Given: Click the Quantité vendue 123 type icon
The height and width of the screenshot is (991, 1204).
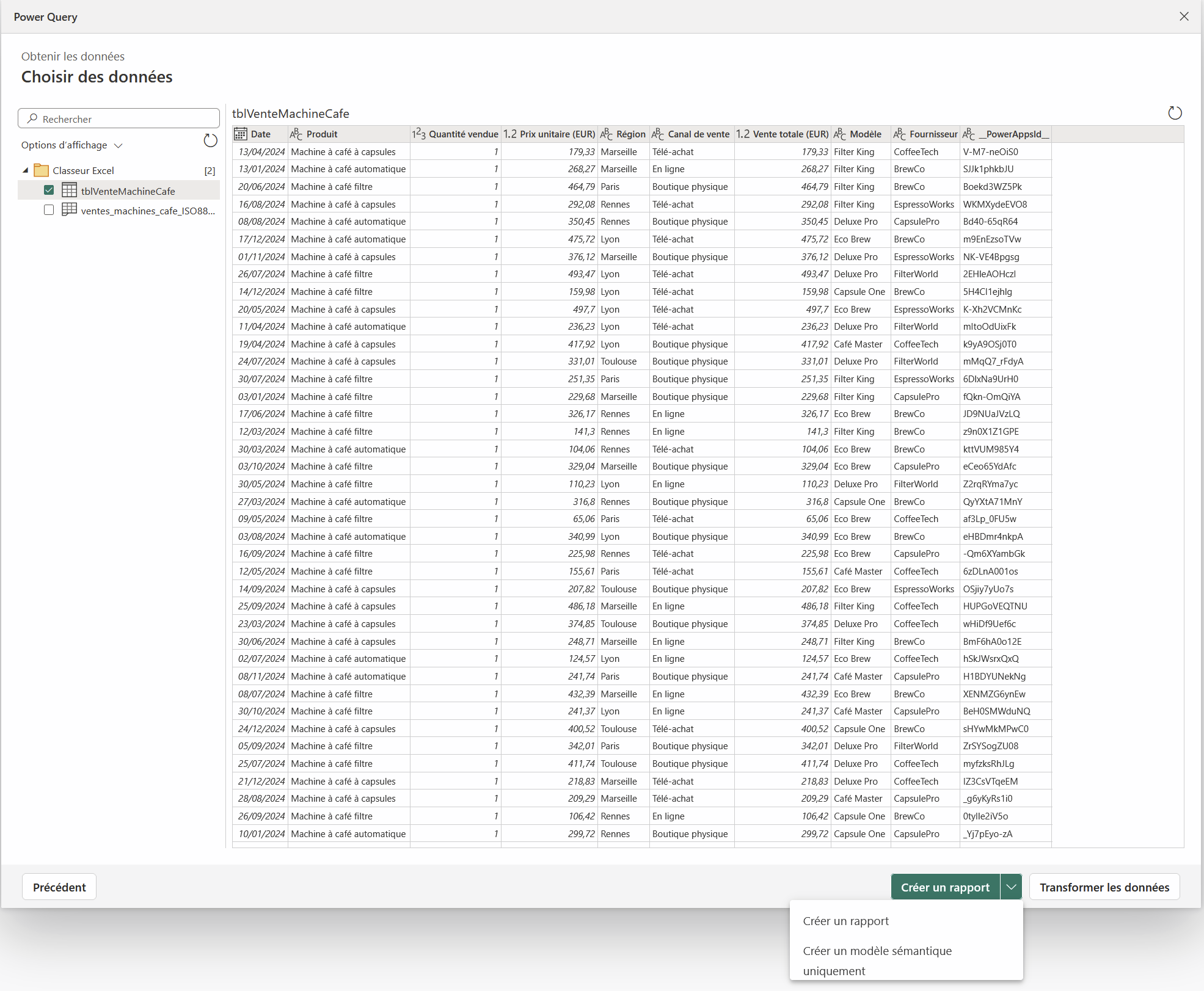Looking at the screenshot, I should pyautogui.click(x=418, y=134).
